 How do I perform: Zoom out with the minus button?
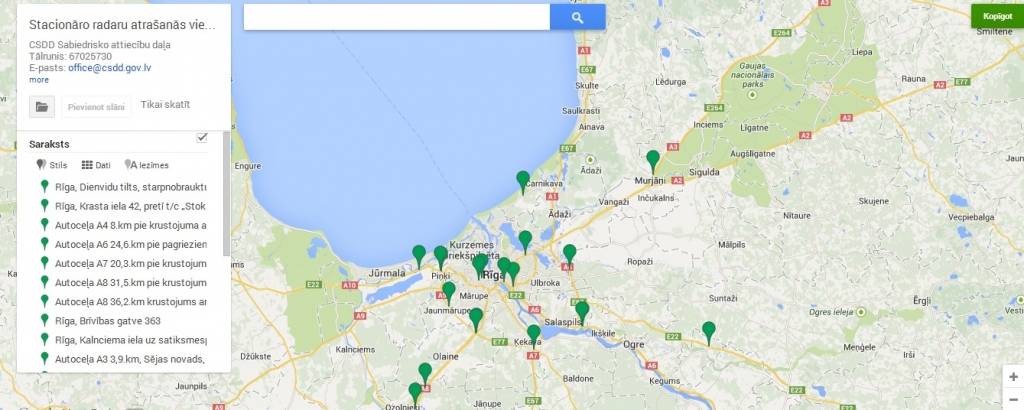click(x=1013, y=399)
